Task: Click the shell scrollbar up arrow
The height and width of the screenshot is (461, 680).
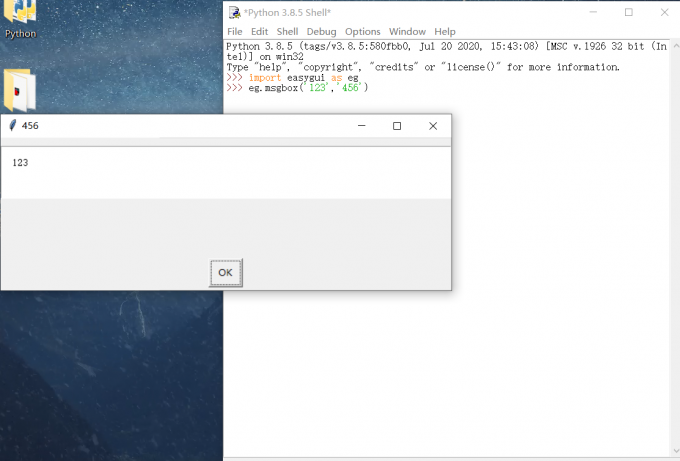Action: [x=676, y=45]
